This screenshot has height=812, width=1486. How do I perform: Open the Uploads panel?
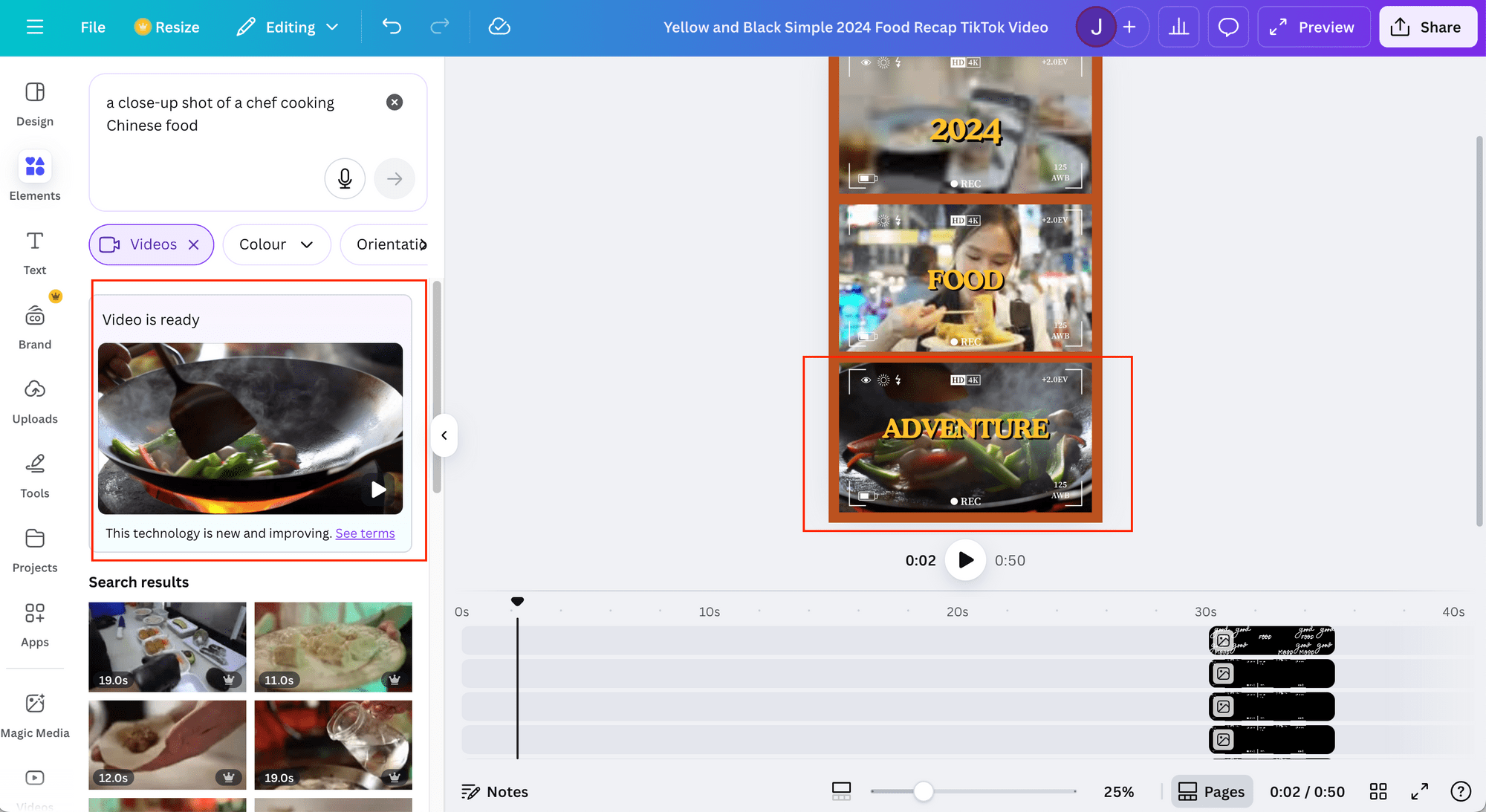pos(34,400)
